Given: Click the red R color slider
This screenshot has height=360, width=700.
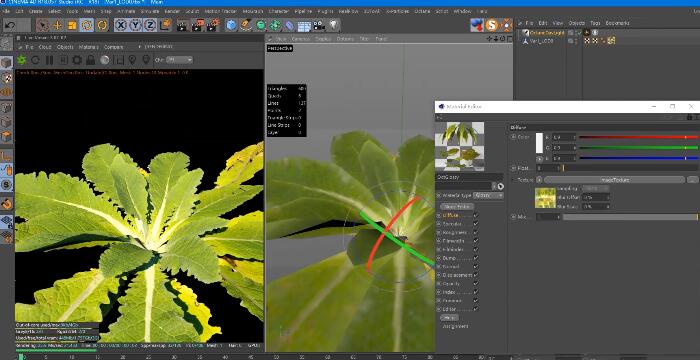Looking at the screenshot, I should click(x=638, y=137).
